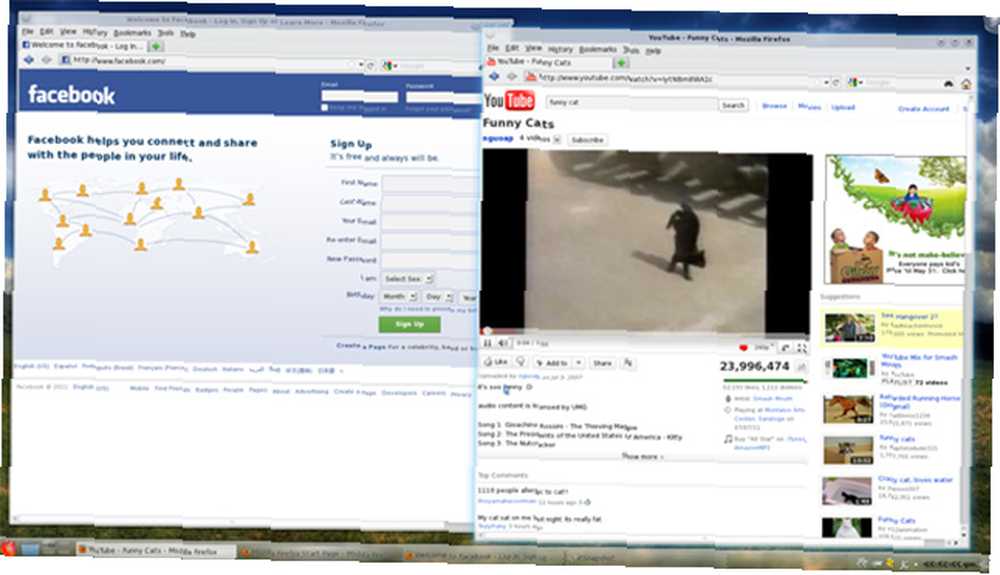Go forward in the Facebook Firefox window
Viewport: 1000px width, 575px height.
click(47, 60)
